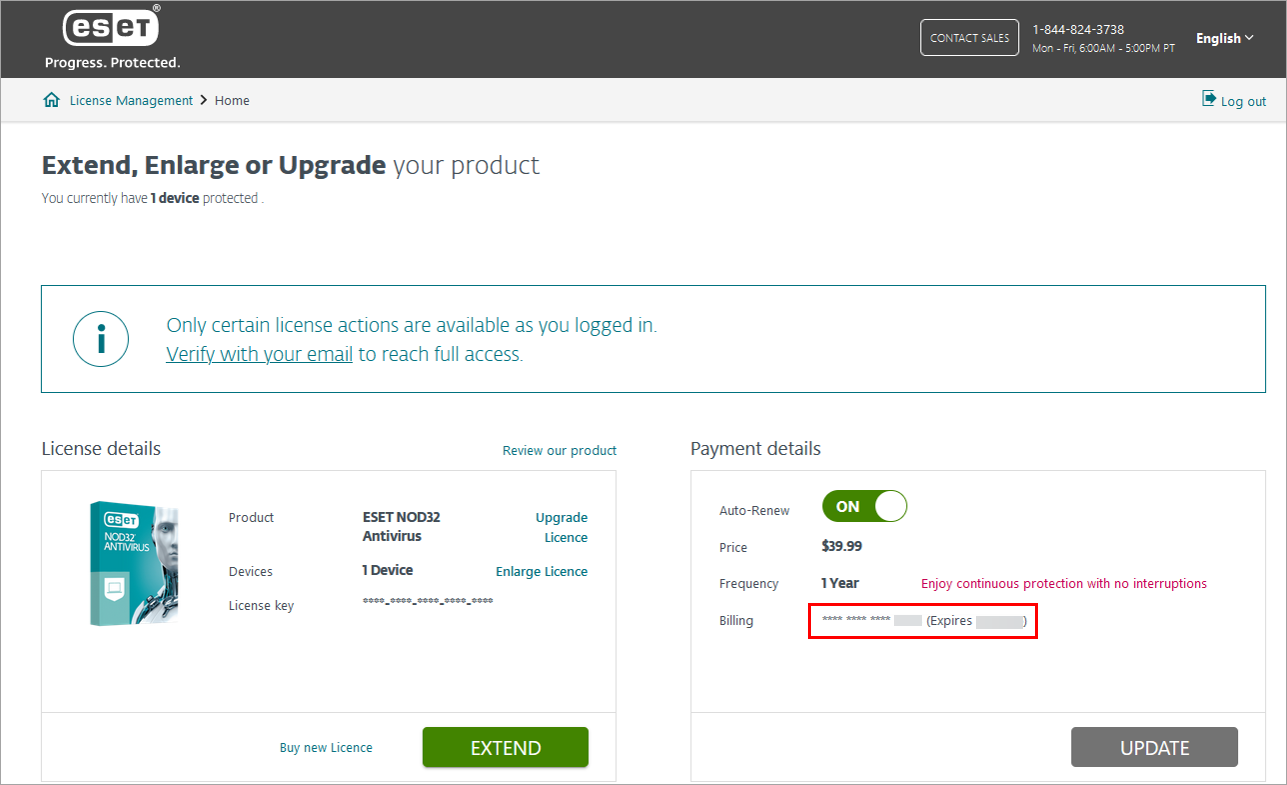
Task: Open the English language dropdown
Action: (1224, 38)
